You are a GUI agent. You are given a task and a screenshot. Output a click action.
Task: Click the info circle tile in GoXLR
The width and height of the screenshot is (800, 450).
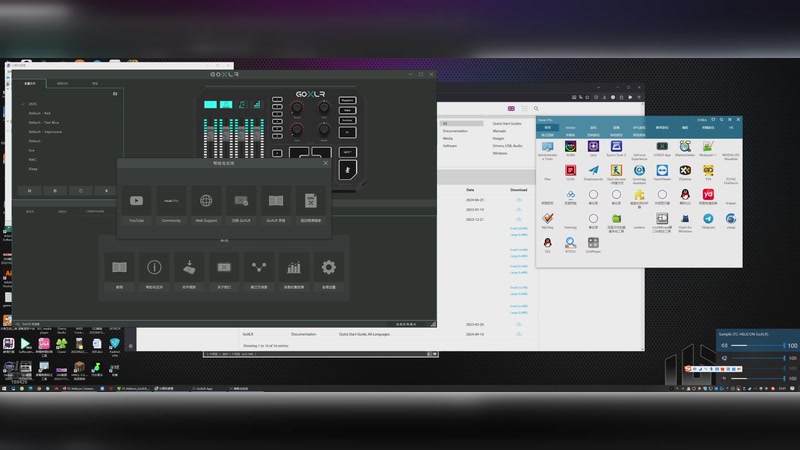pyautogui.click(x=154, y=271)
